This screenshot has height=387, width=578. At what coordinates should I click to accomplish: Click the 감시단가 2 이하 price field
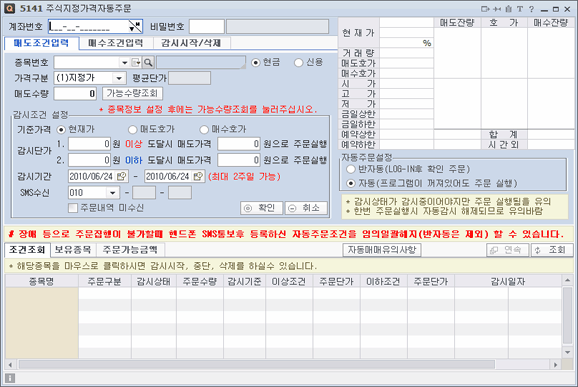tap(90, 160)
